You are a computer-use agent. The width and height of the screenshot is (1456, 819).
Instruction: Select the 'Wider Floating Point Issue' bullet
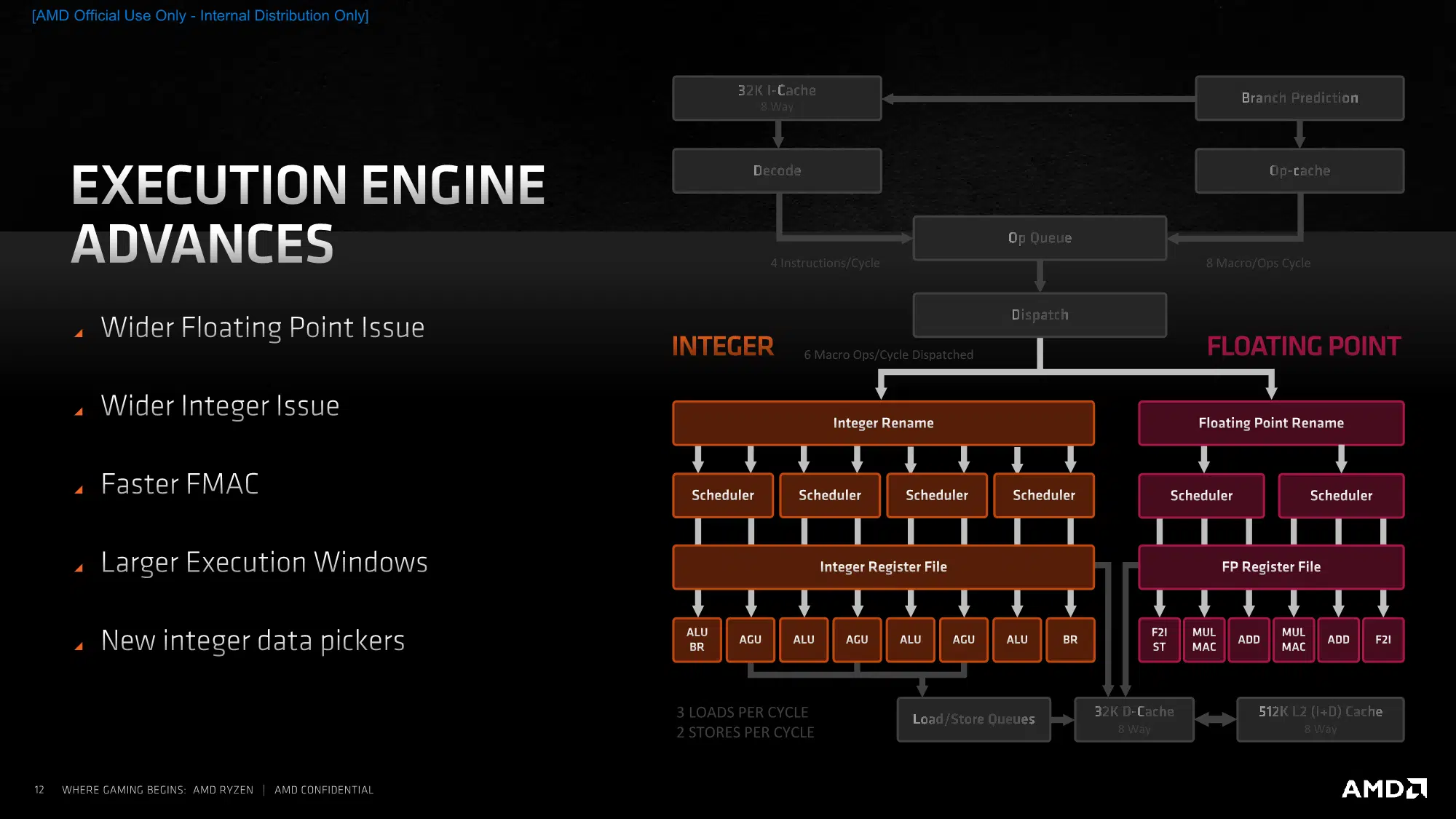click(x=262, y=327)
